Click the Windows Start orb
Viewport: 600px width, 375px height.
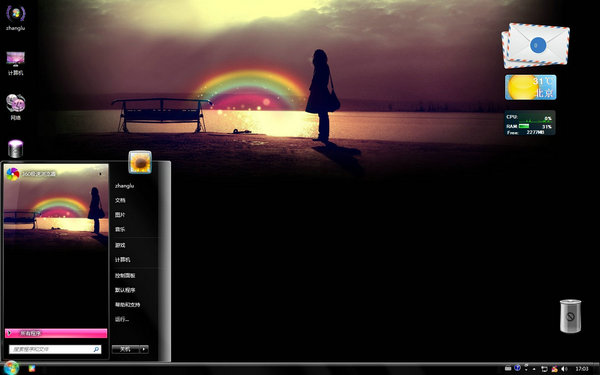pyautogui.click(x=11, y=368)
